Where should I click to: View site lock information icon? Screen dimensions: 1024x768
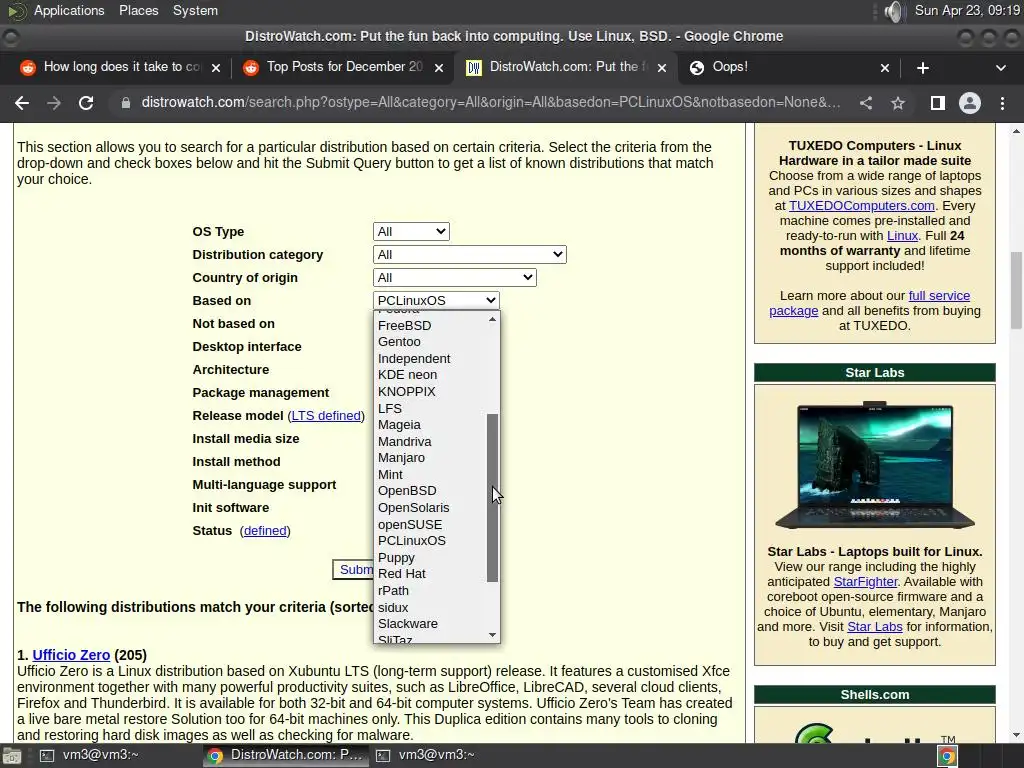pyautogui.click(x=125, y=103)
